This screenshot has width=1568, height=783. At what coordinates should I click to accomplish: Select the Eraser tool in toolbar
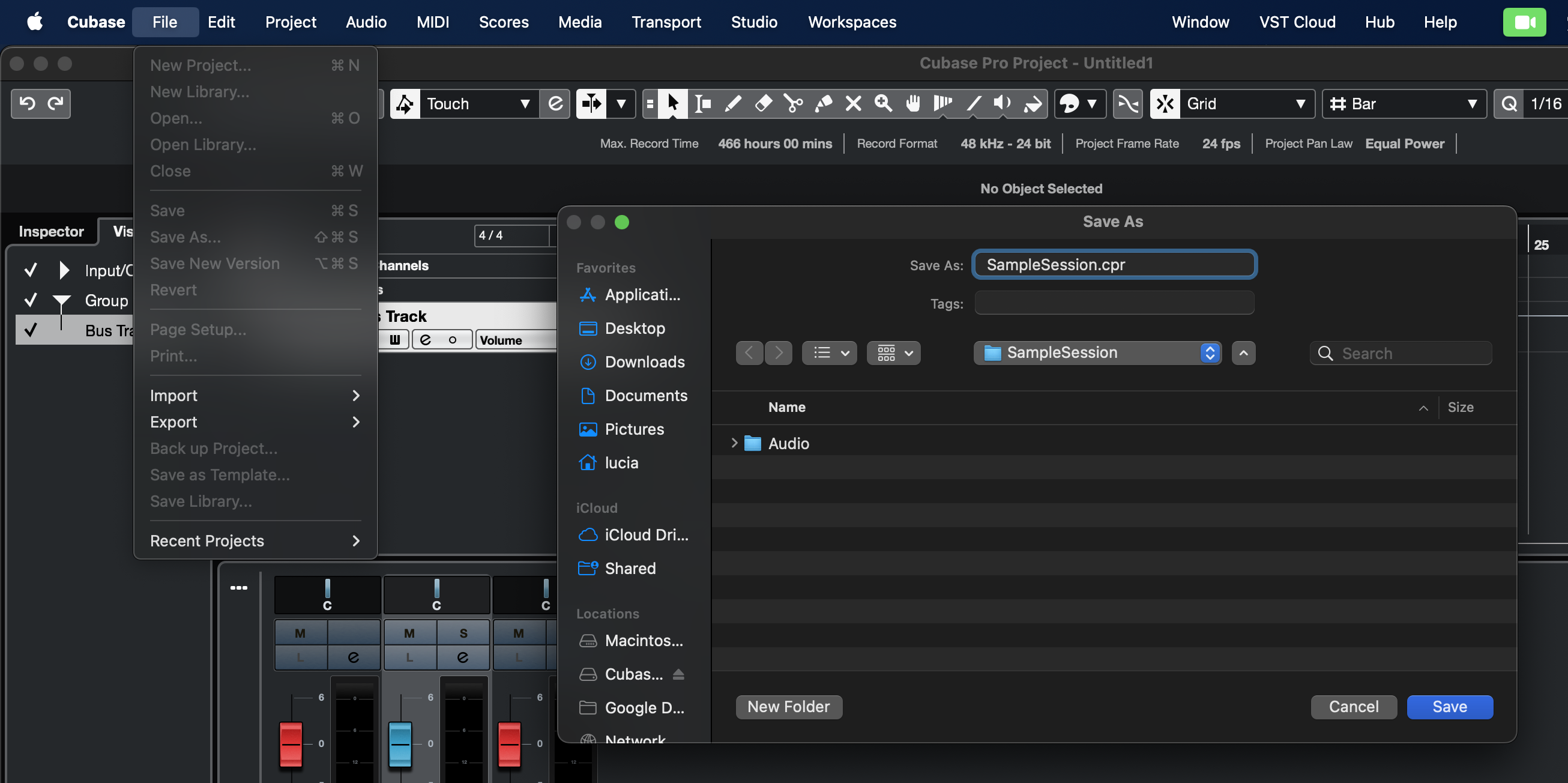764,103
